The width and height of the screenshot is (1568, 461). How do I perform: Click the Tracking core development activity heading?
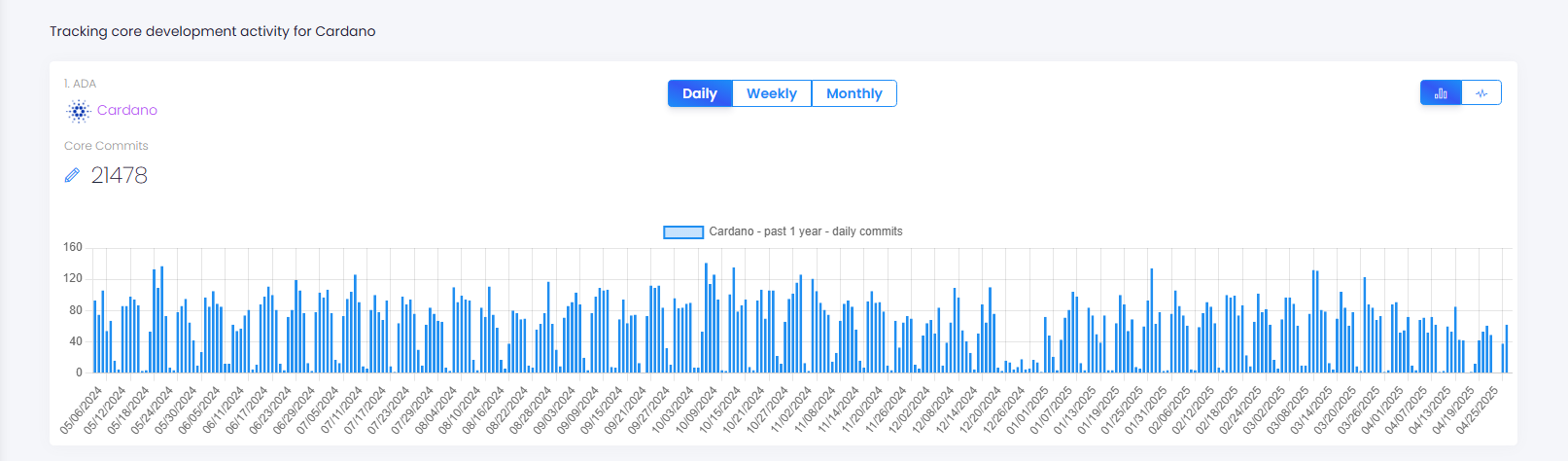click(x=213, y=31)
